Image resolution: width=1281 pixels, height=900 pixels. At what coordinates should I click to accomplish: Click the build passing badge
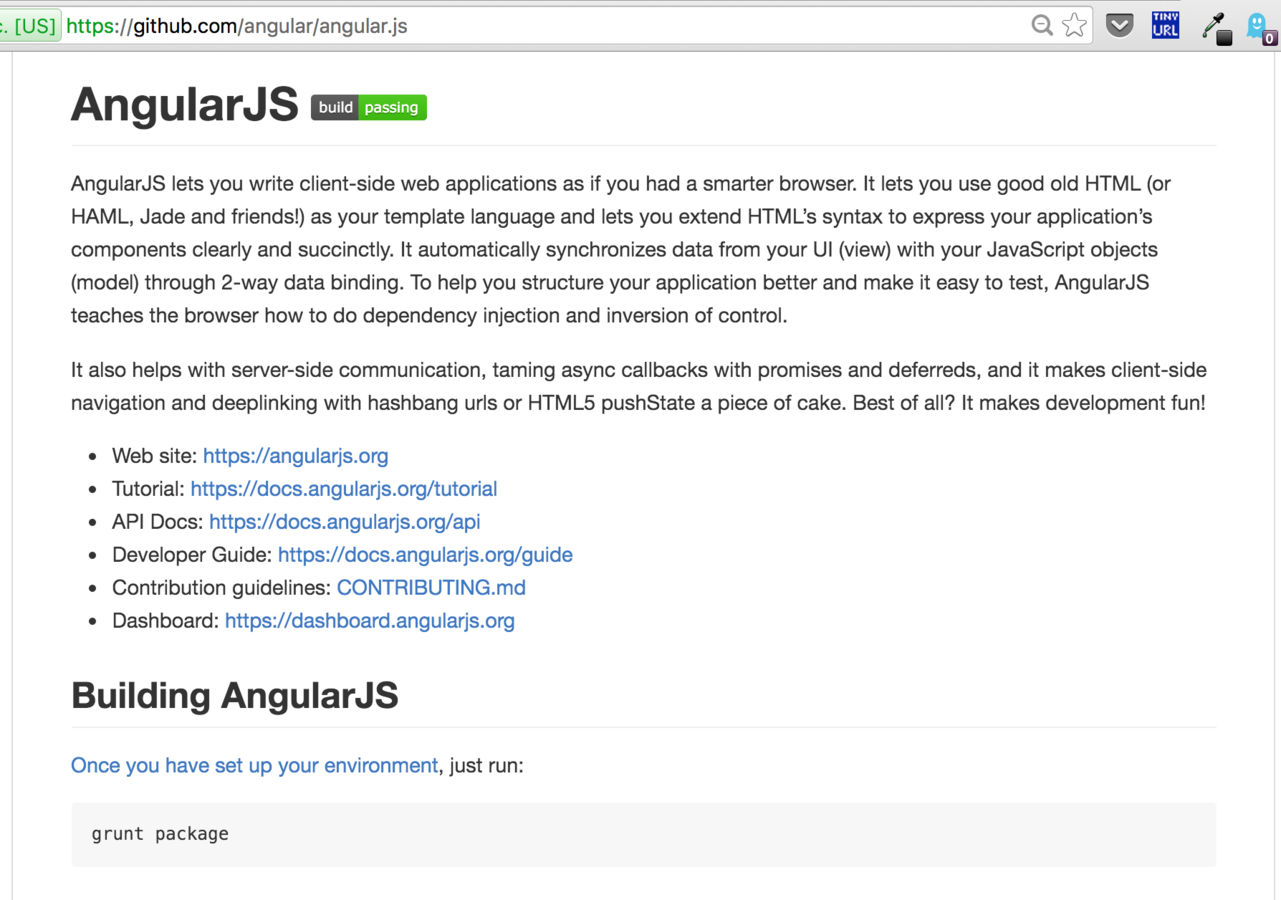[x=369, y=108]
